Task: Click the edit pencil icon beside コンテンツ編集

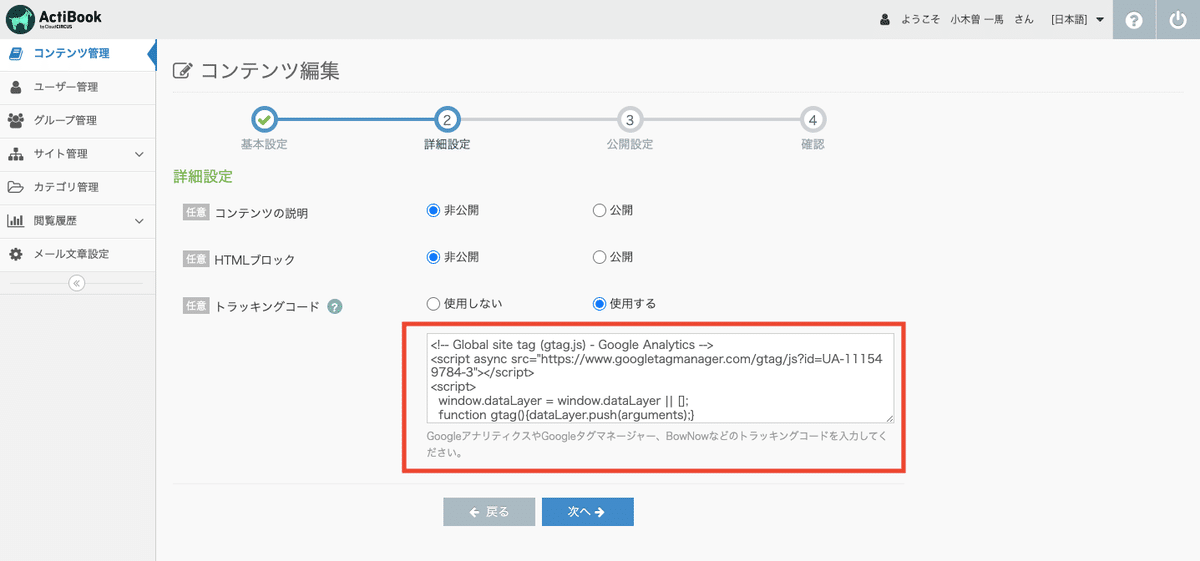Action: click(x=183, y=71)
